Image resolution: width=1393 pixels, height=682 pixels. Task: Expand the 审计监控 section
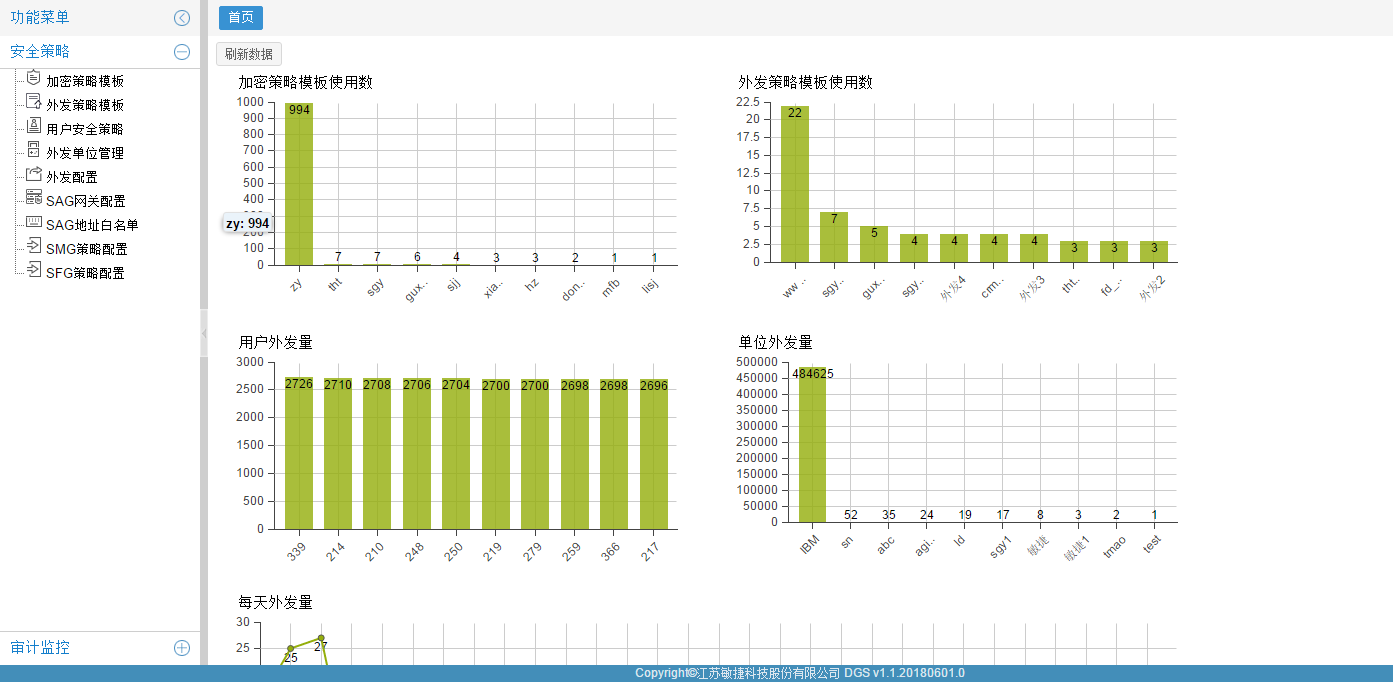[181, 648]
